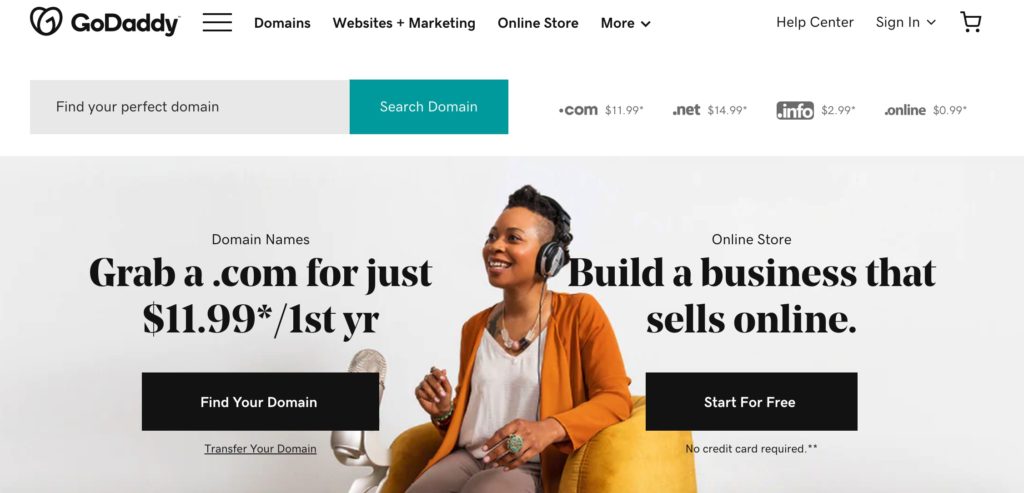1024x493 pixels.
Task: Select the .online domain offer
Action: 925,110
